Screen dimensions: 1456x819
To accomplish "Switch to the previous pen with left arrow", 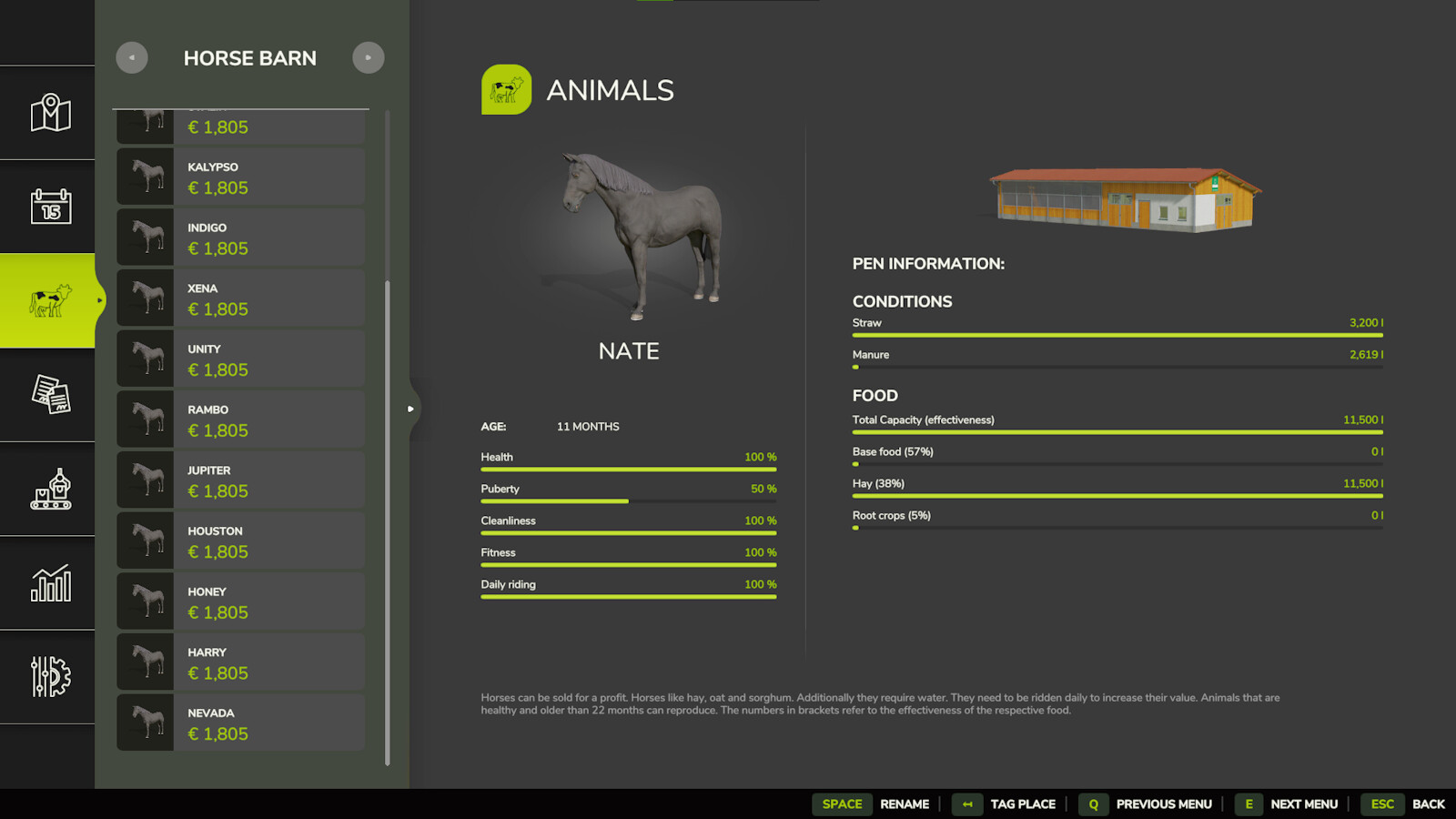I will click(x=131, y=57).
